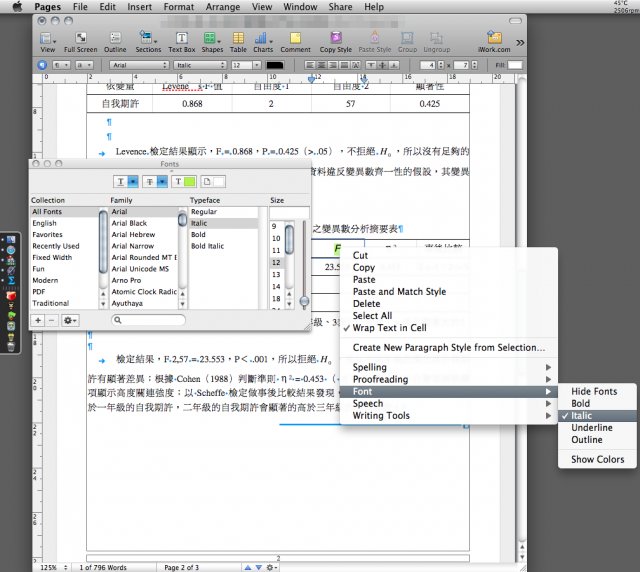Open Text Underline popup in Fonts panel
This screenshot has width=640, height=572.
(126, 182)
